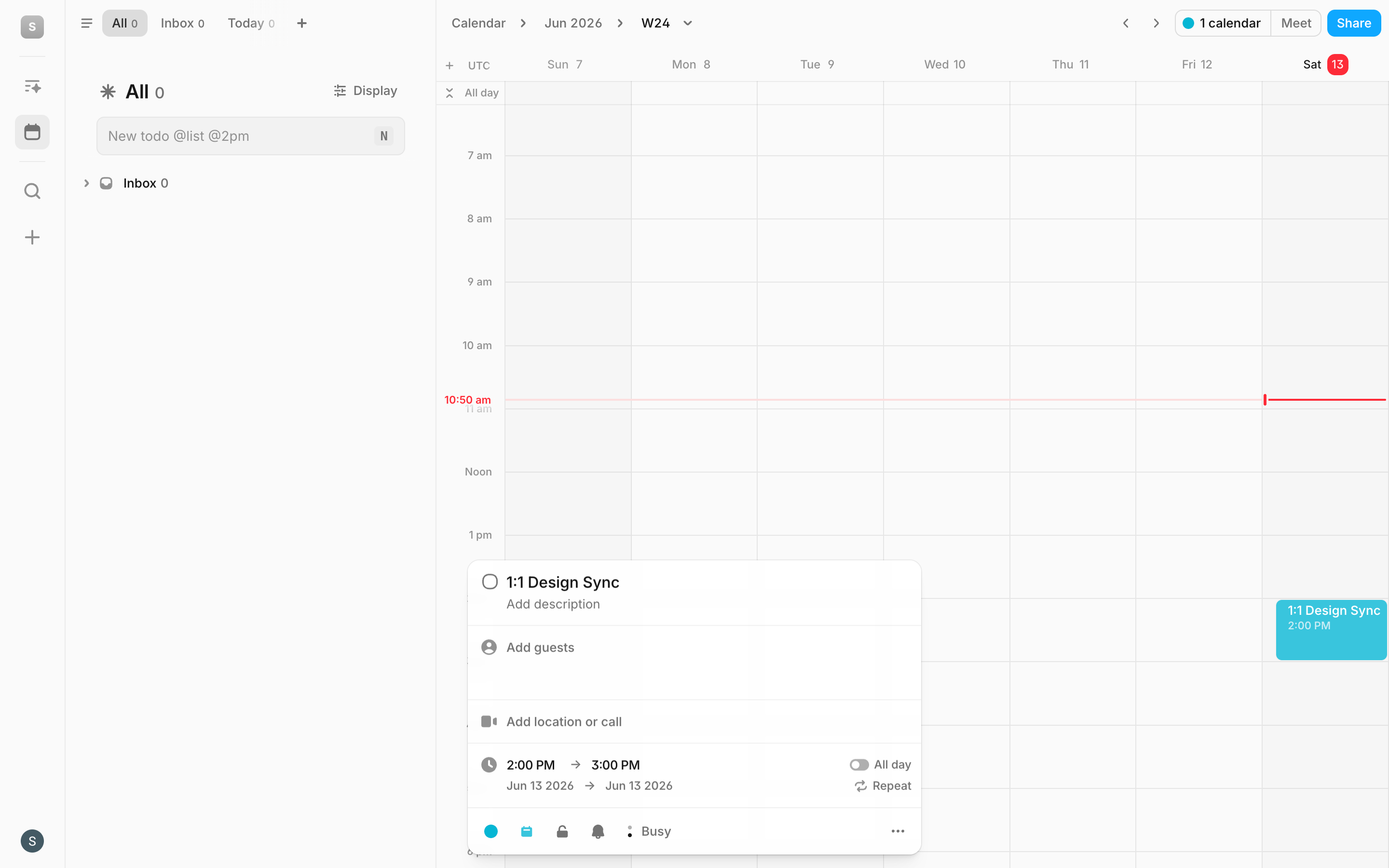
Task: Open the reminder bell icon
Action: pyautogui.click(x=598, y=831)
